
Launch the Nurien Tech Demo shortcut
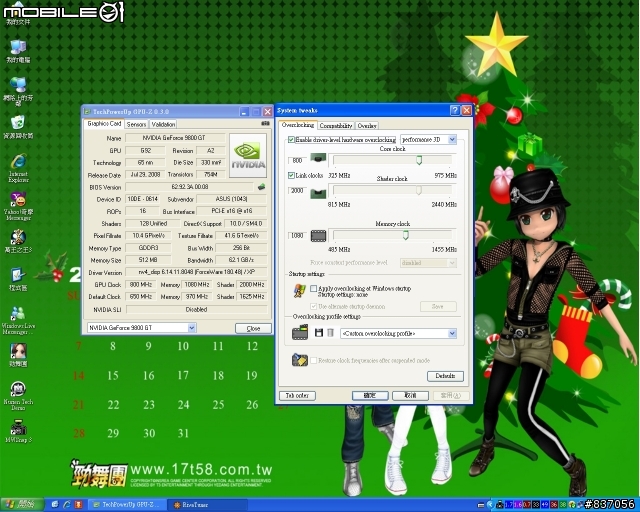(18, 395)
